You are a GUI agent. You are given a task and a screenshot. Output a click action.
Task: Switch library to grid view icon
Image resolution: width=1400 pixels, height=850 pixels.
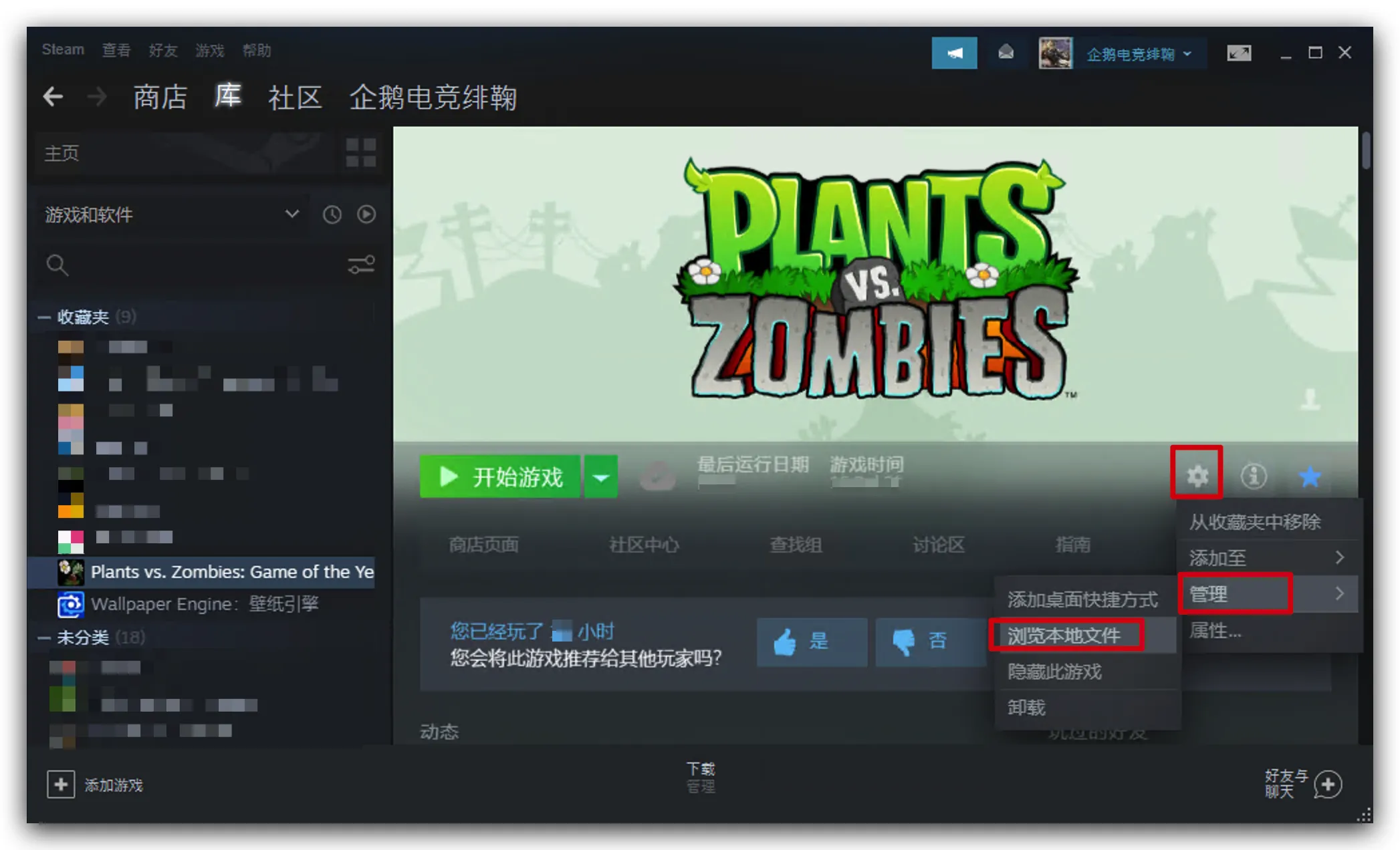pyautogui.click(x=361, y=153)
